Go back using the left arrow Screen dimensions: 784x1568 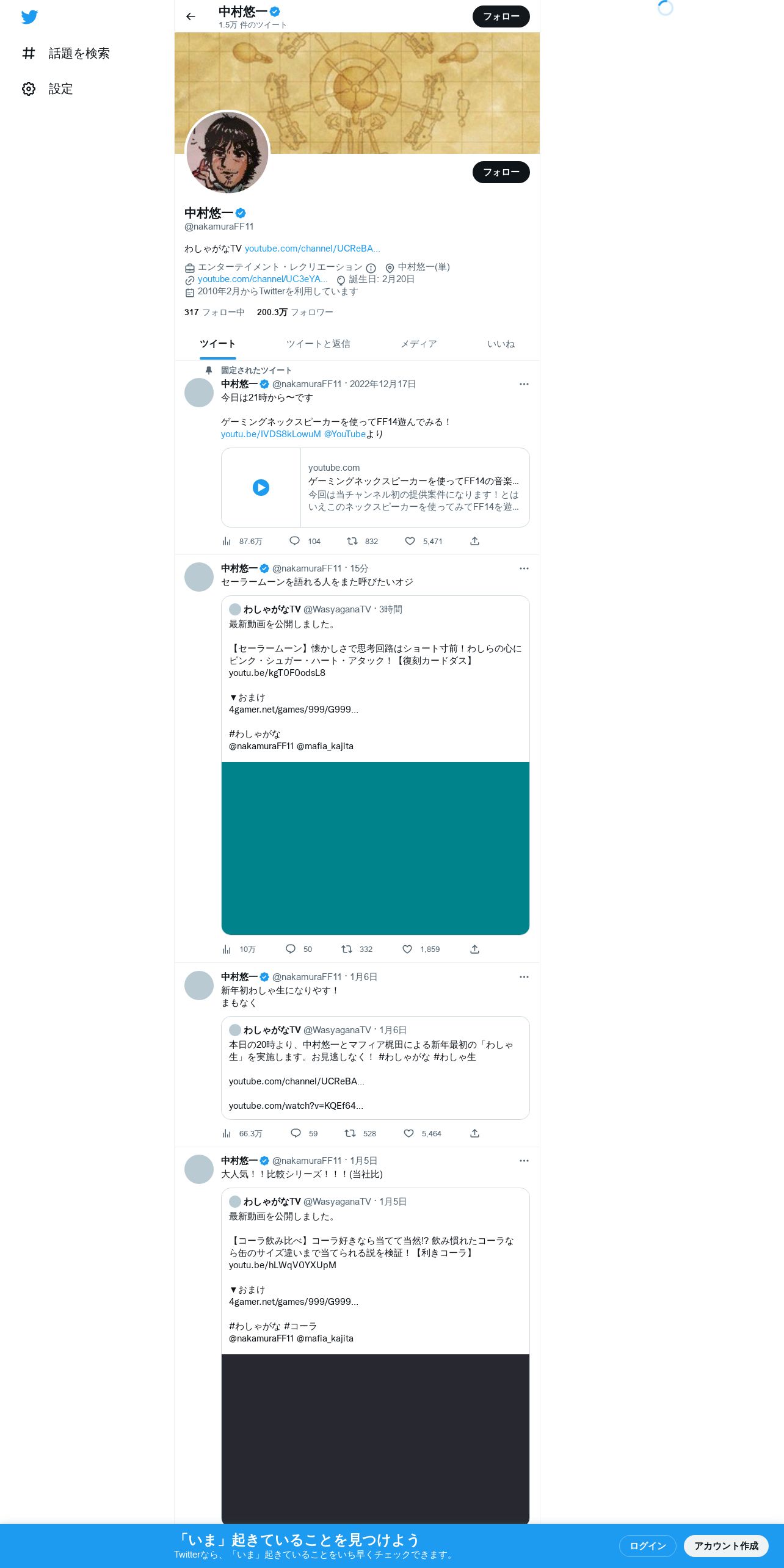coord(191,16)
